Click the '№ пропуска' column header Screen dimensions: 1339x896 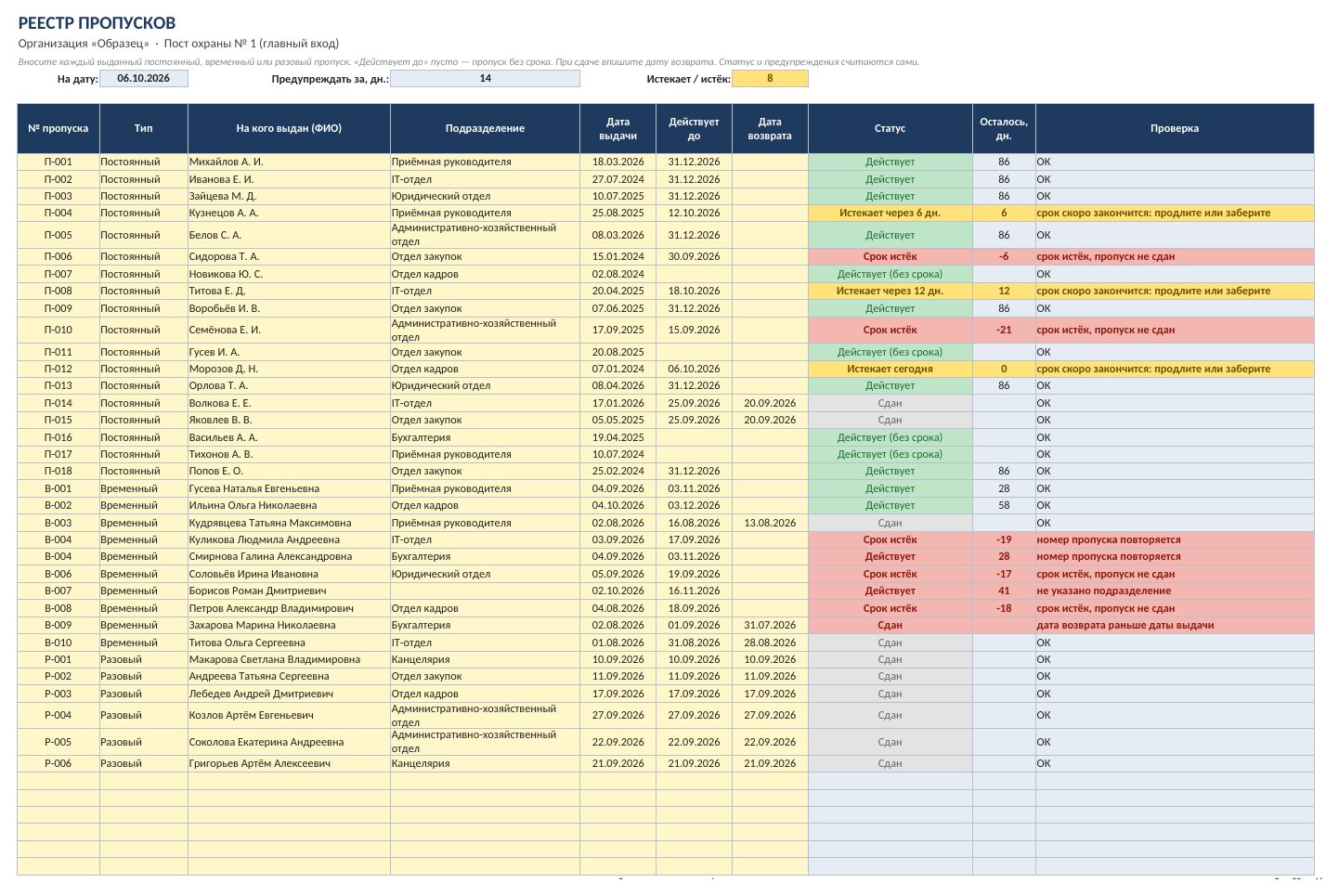(x=58, y=129)
